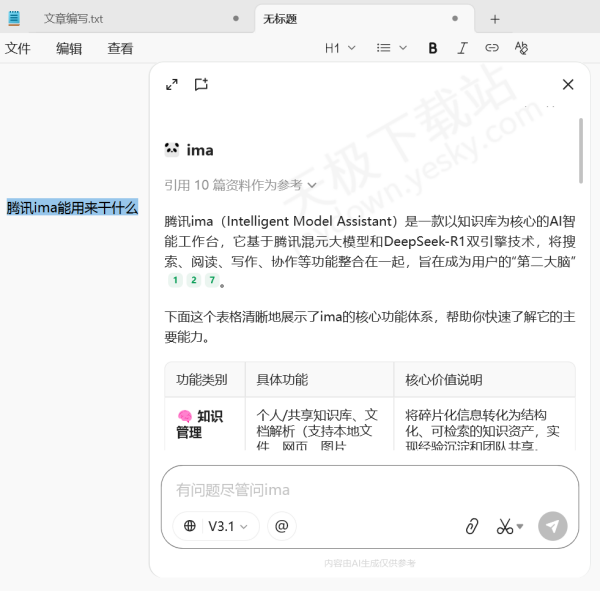Open the 文件 menu
This screenshot has height=591, width=600.
tap(18, 48)
